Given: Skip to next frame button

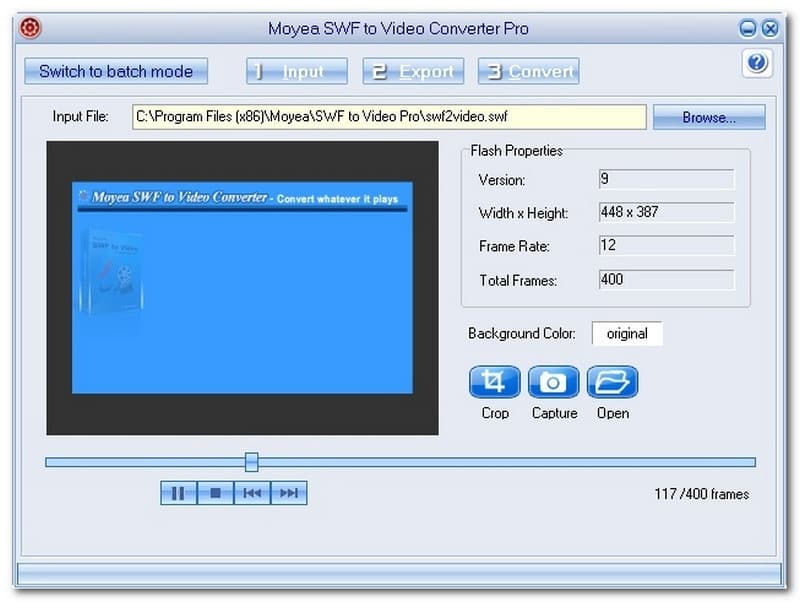Looking at the screenshot, I should [288, 493].
